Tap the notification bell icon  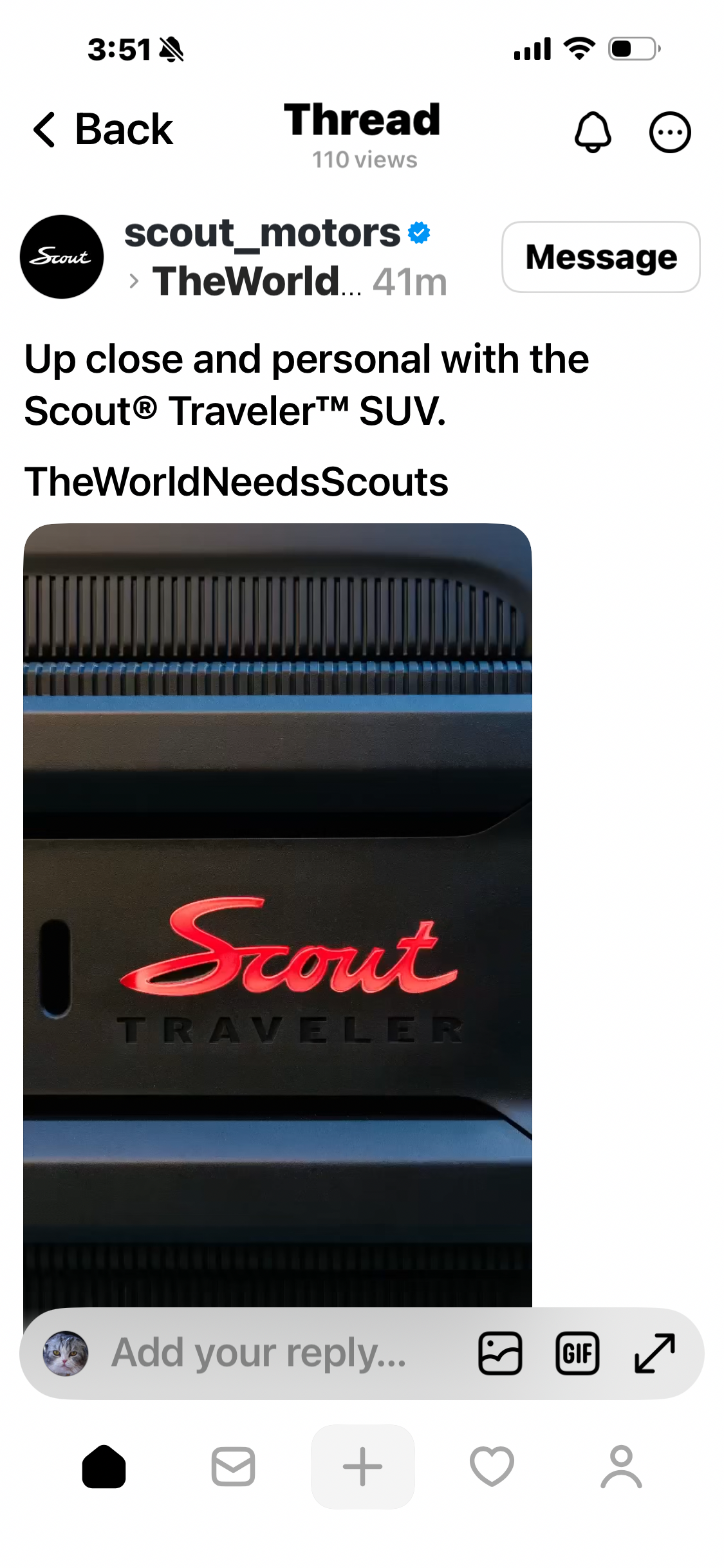click(x=592, y=132)
